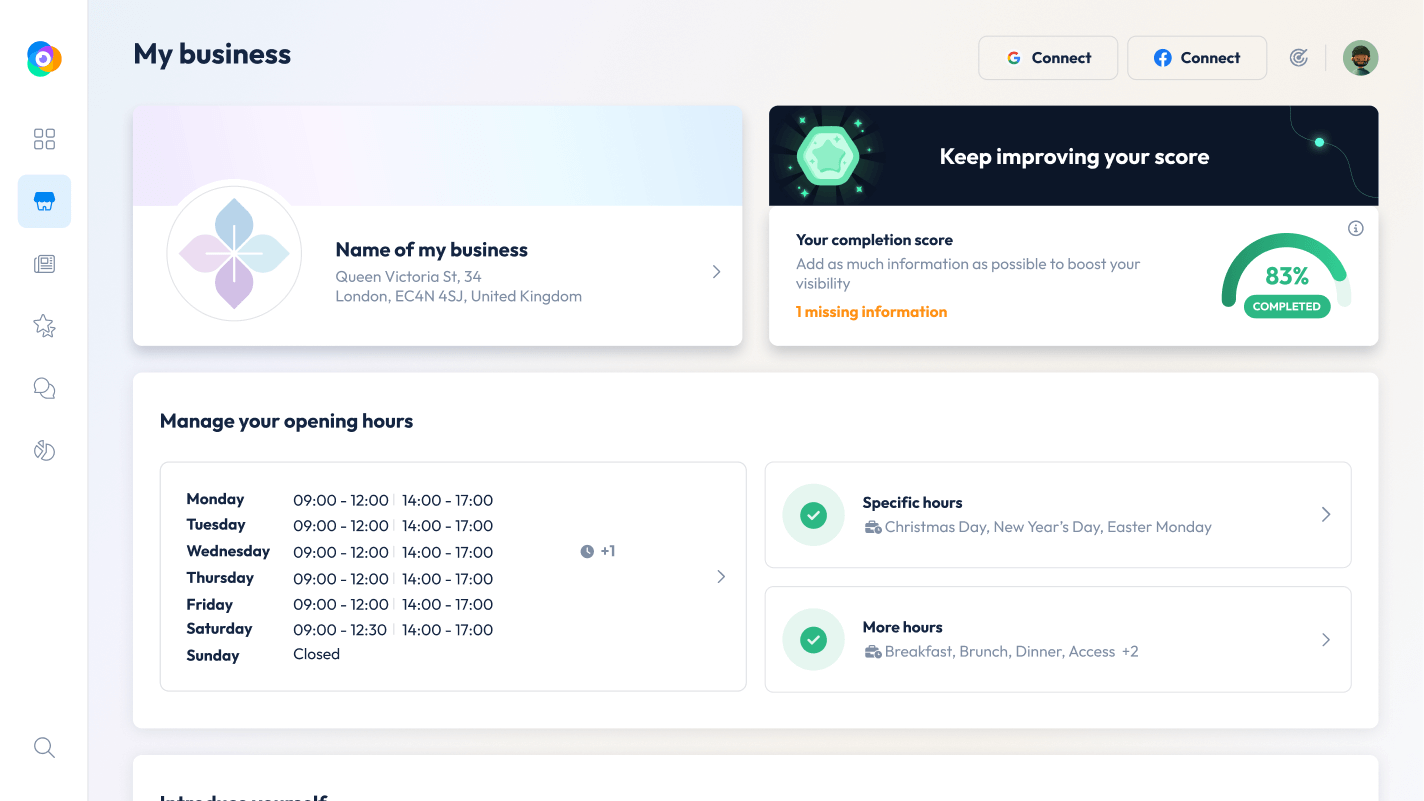Click 'Keep improving your score' banner heading

point(1074,157)
